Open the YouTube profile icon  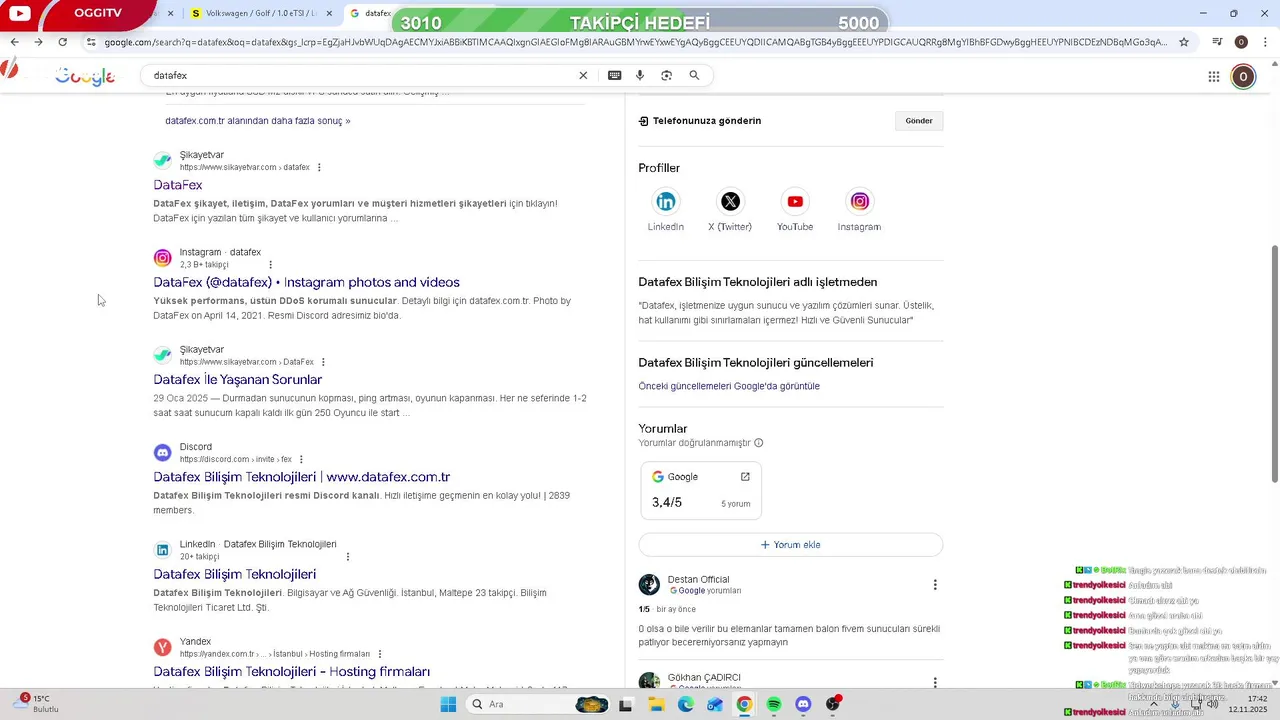(x=795, y=202)
